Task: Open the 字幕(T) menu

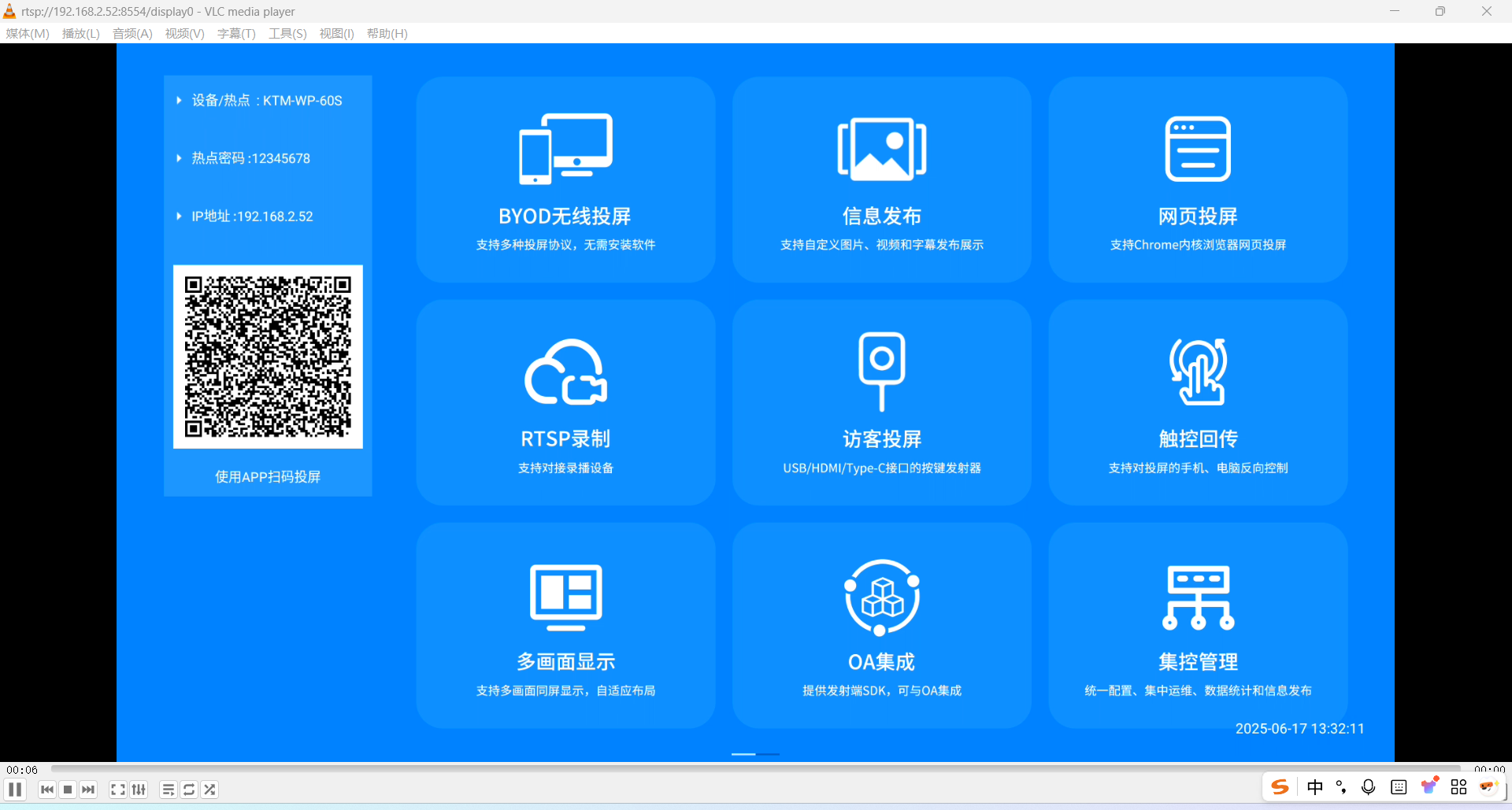Action: click(236, 33)
